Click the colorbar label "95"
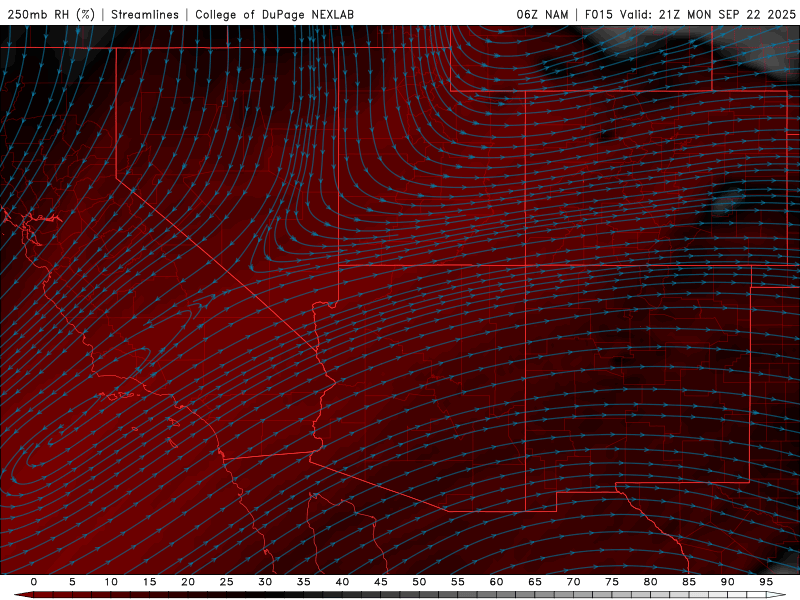This screenshot has width=800, height=600. click(766, 582)
